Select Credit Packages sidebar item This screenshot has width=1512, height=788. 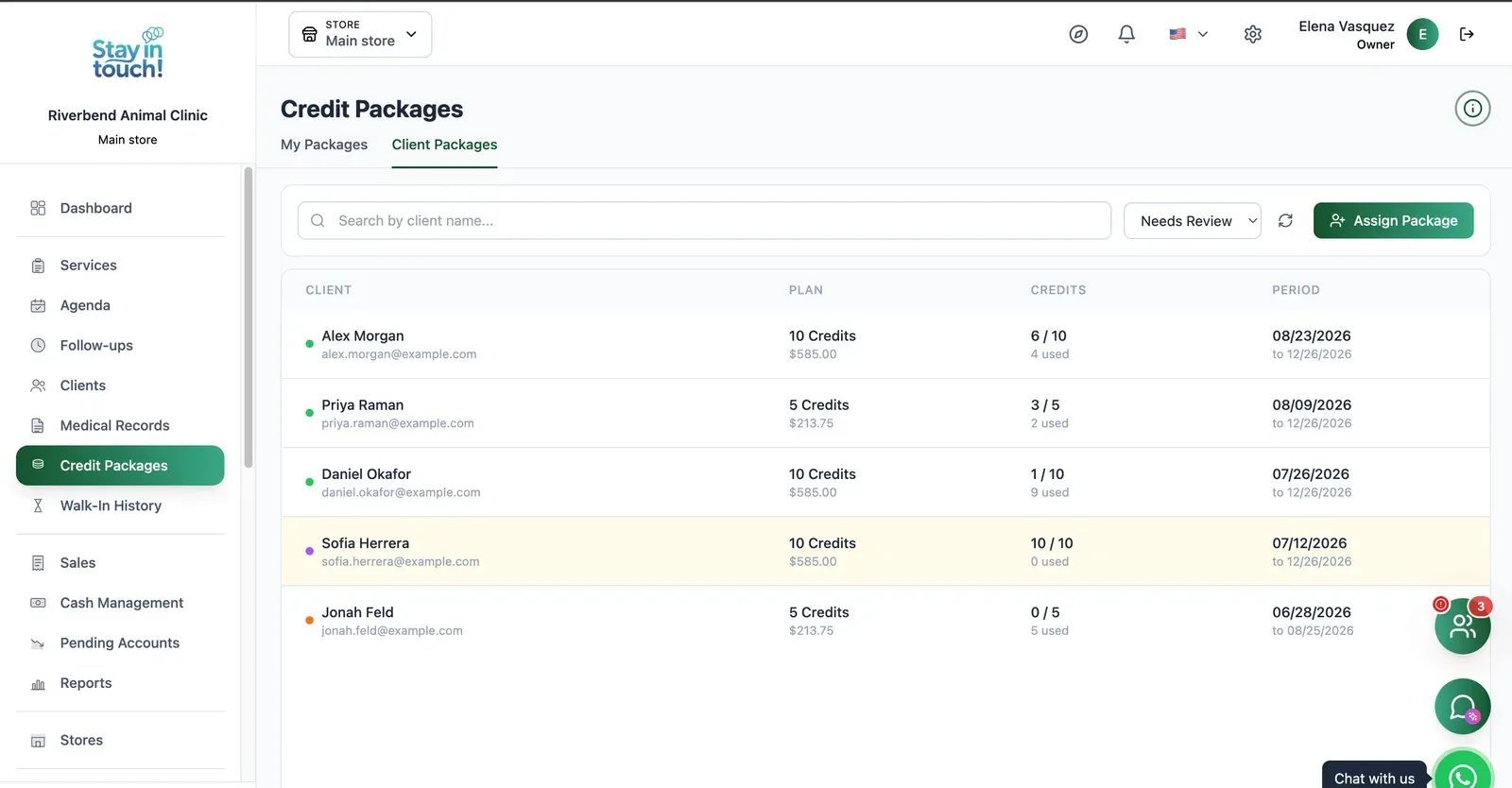(121, 466)
